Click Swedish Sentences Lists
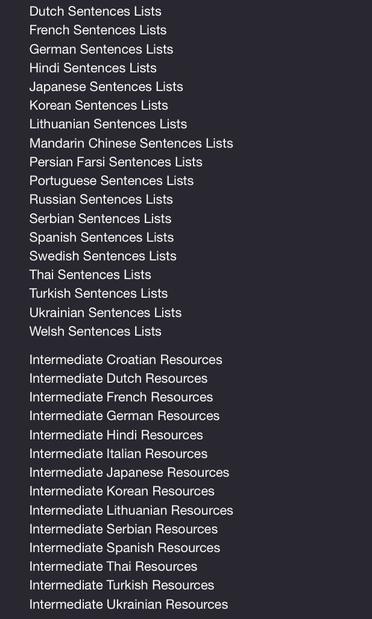 [103, 256]
